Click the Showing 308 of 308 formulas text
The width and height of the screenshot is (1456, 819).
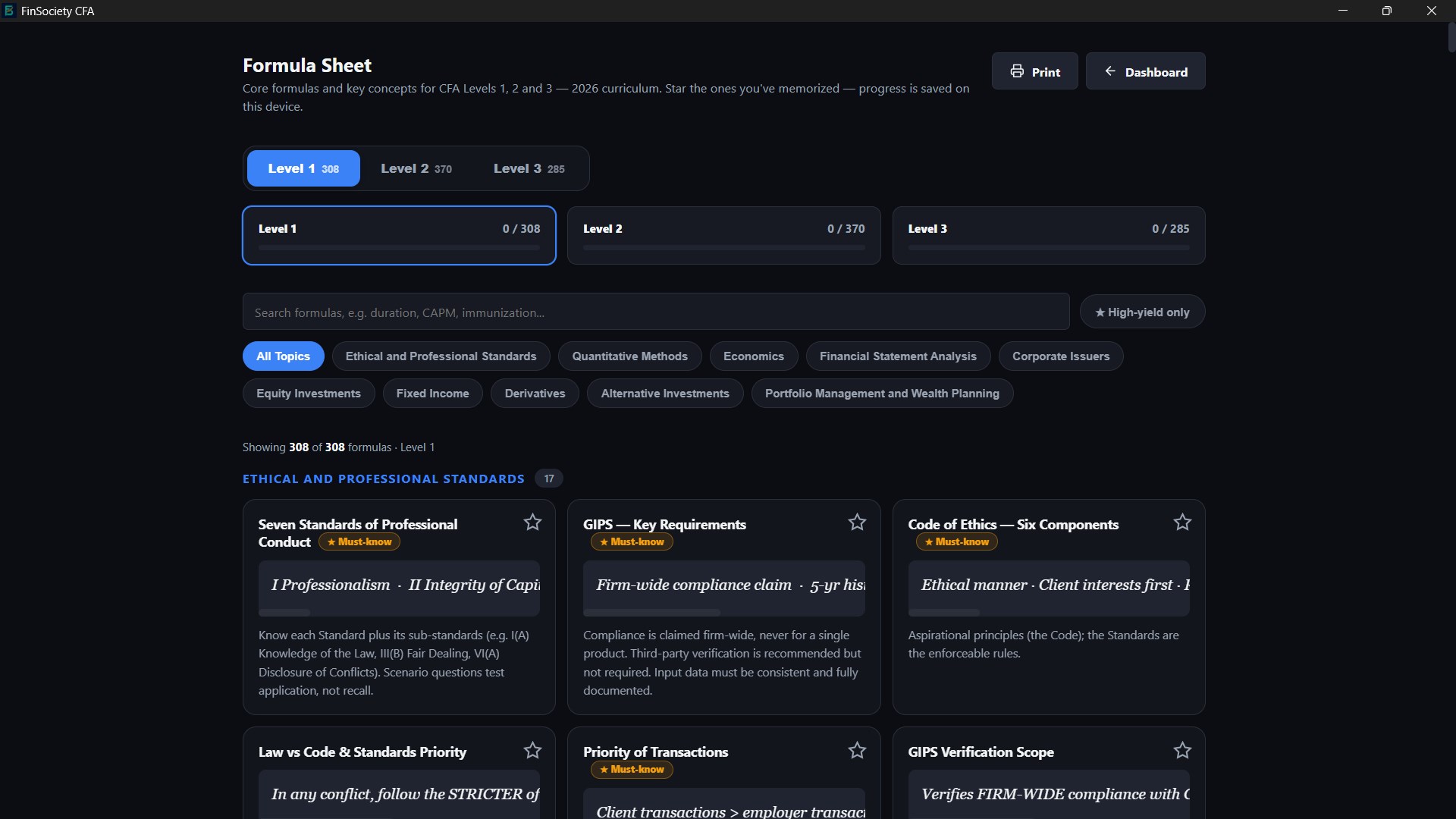pos(338,447)
